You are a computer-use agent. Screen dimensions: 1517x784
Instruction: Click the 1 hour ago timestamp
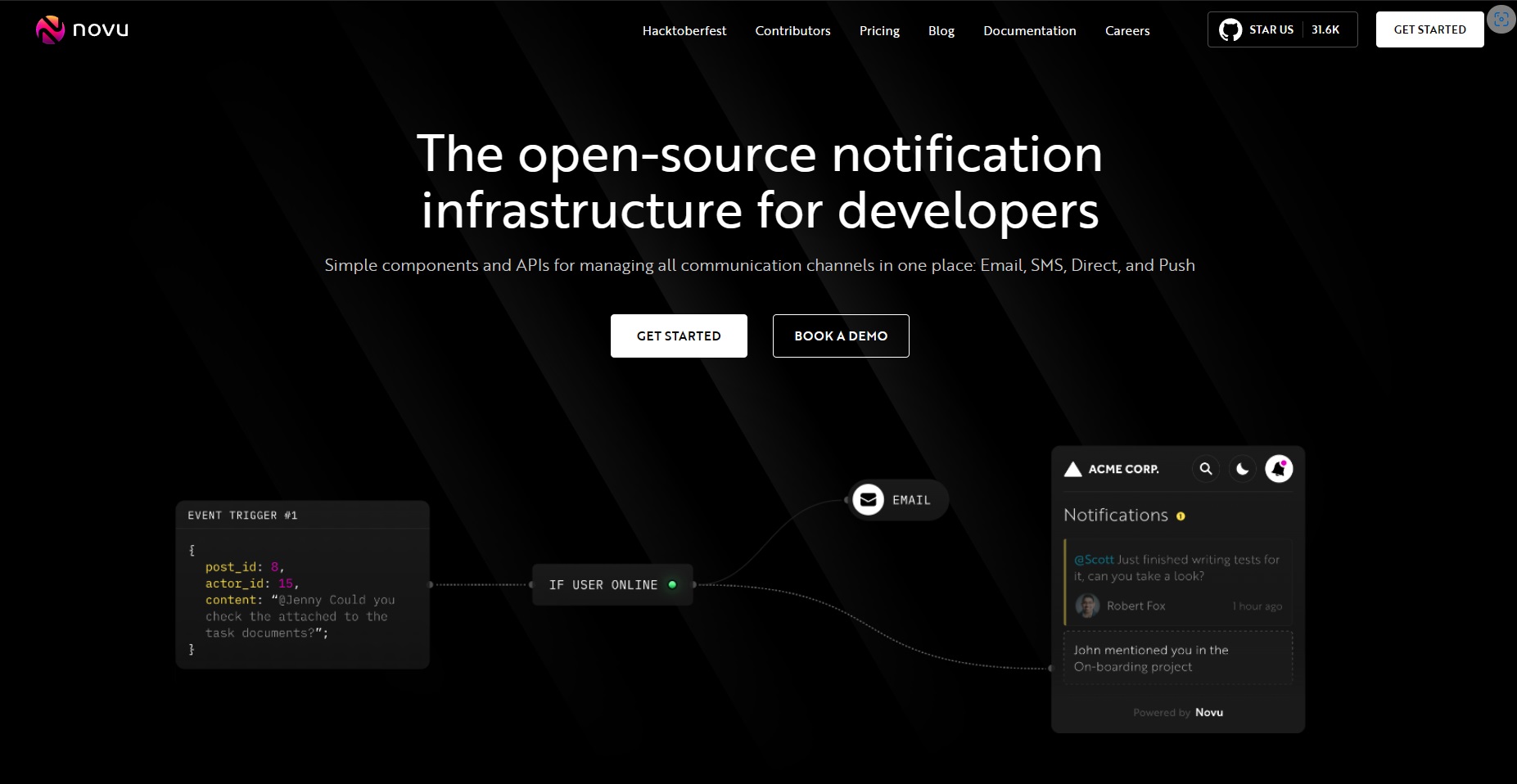pos(1257,606)
